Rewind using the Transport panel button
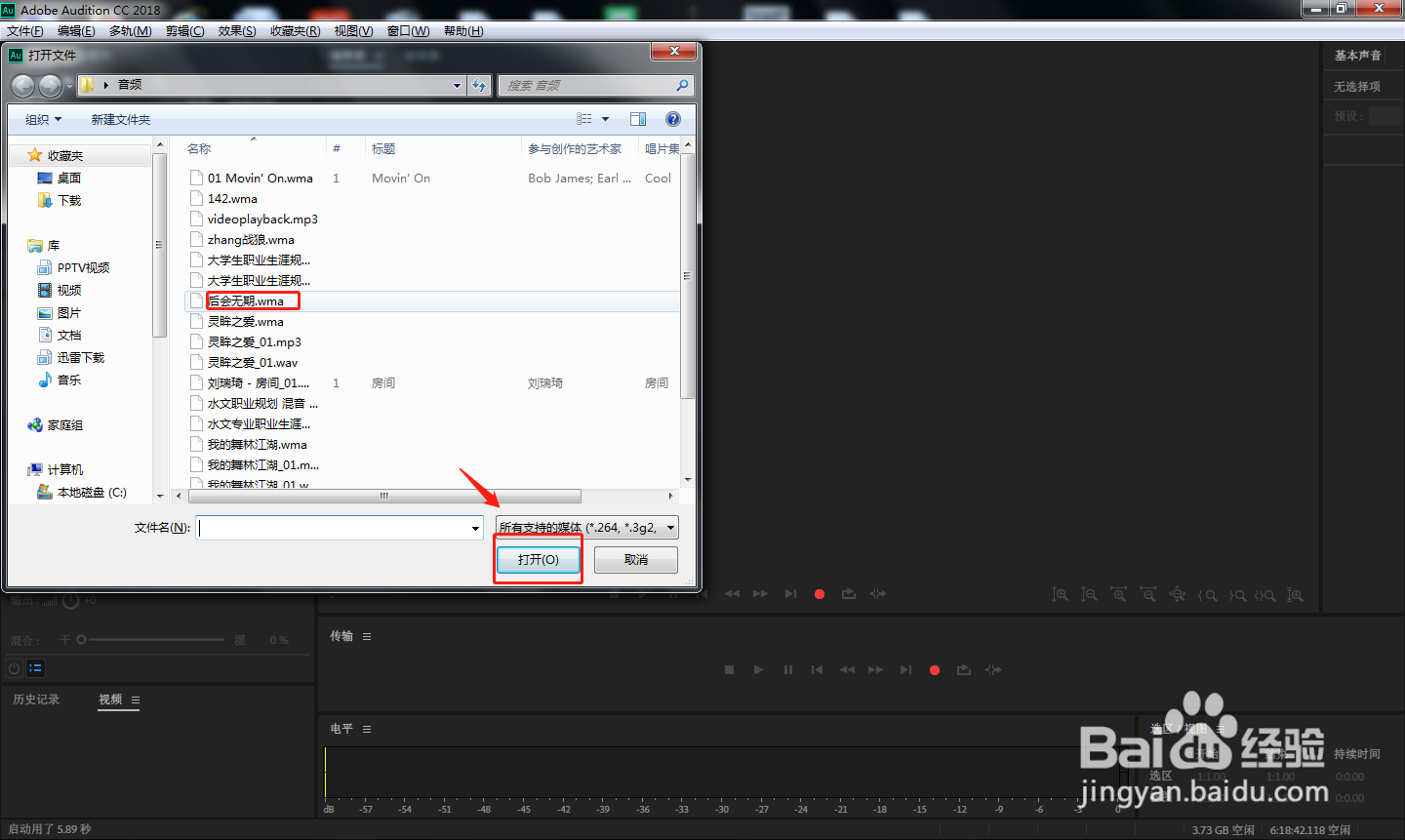This screenshot has height=840, width=1405. click(847, 670)
